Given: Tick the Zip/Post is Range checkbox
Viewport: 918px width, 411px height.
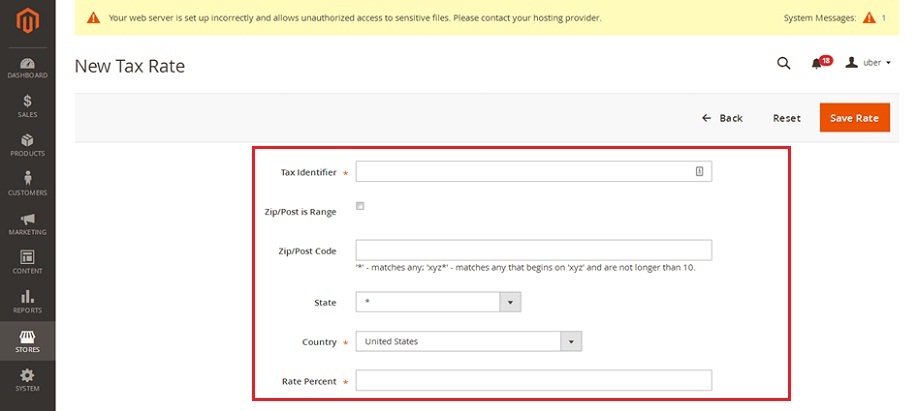Looking at the screenshot, I should point(360,206).
